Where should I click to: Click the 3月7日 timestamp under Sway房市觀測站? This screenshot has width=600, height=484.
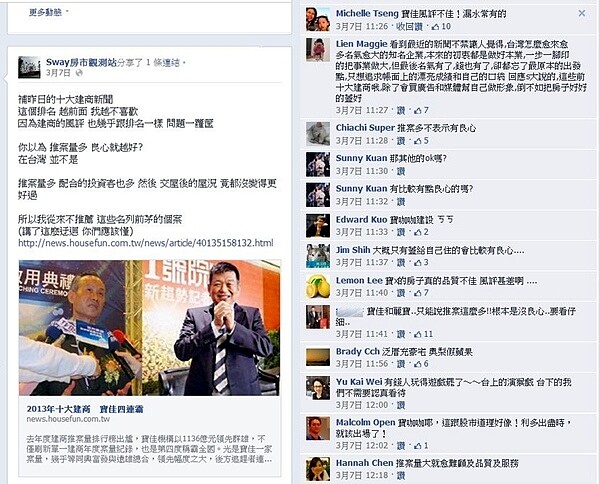pos(58,73)
